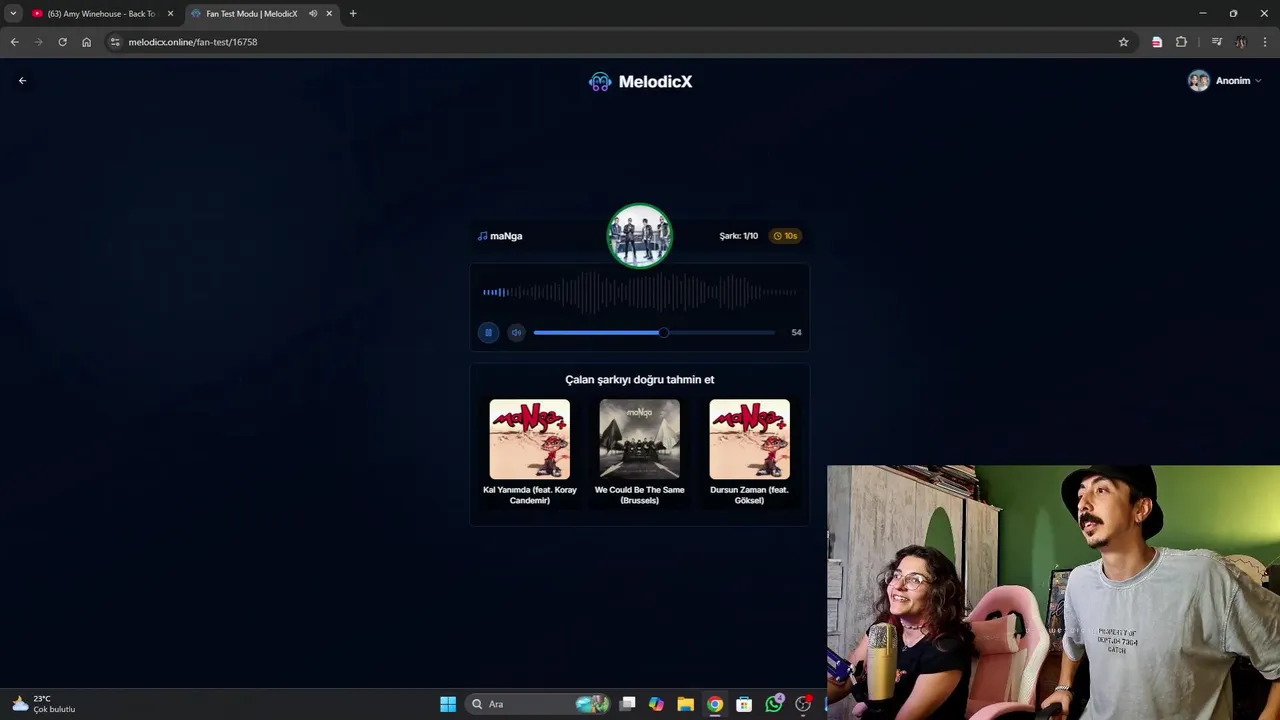
Task: Focus the melodicx.online address bar
Action: click(x=620, y=42)
